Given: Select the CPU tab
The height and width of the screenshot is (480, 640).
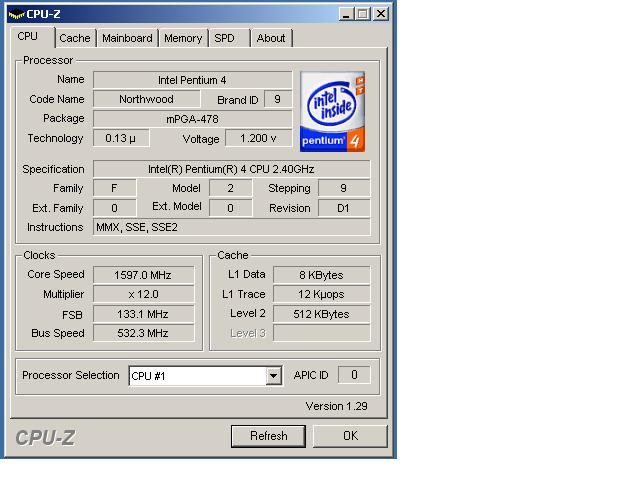Looking at the screenshot, I should [x=32, y=37].
